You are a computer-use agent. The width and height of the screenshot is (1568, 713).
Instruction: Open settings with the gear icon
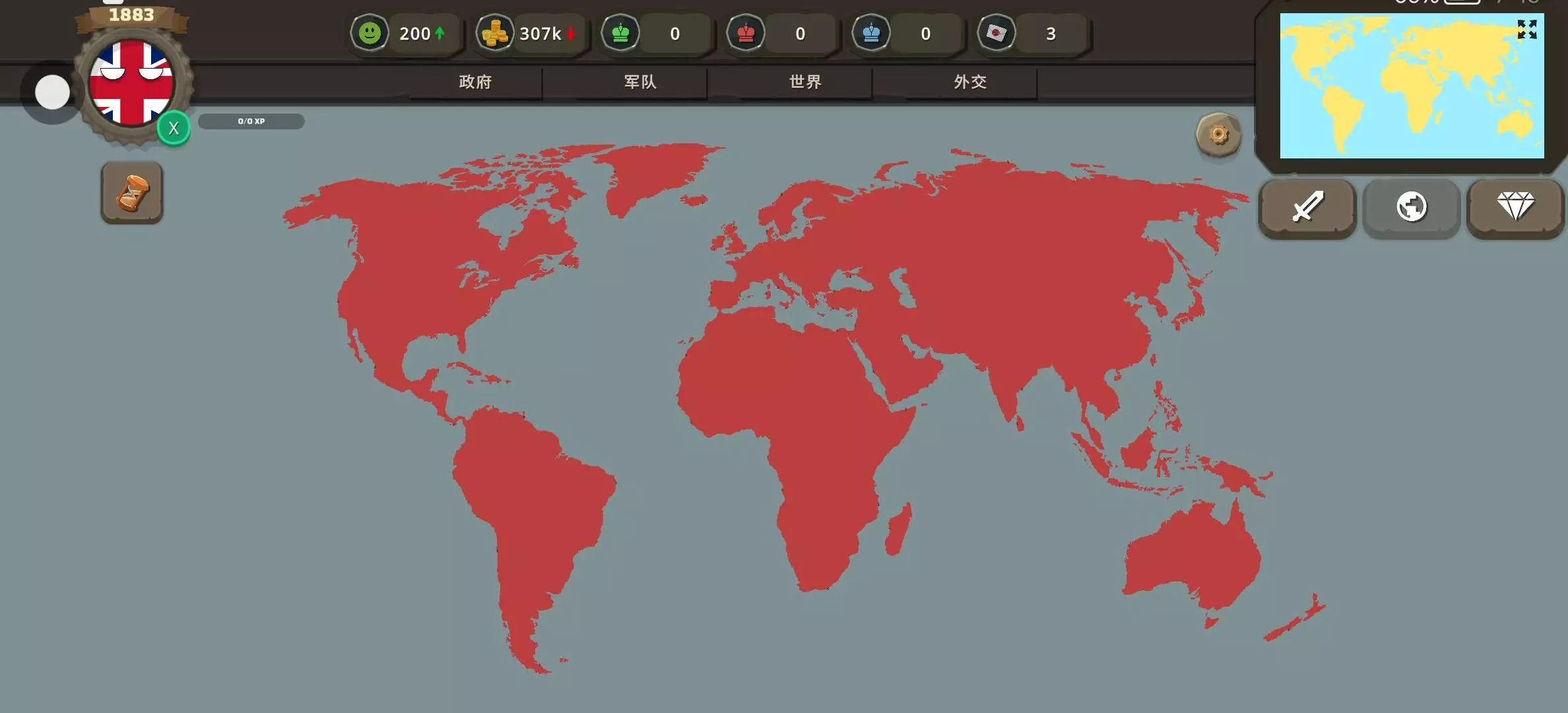pyautogui.click(x=1218, y=135)
